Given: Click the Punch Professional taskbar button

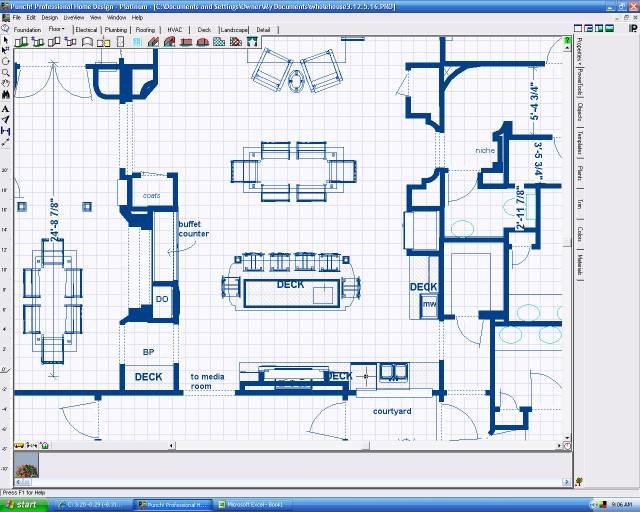Looking at the screenshot, I should [x=174, y=505].
